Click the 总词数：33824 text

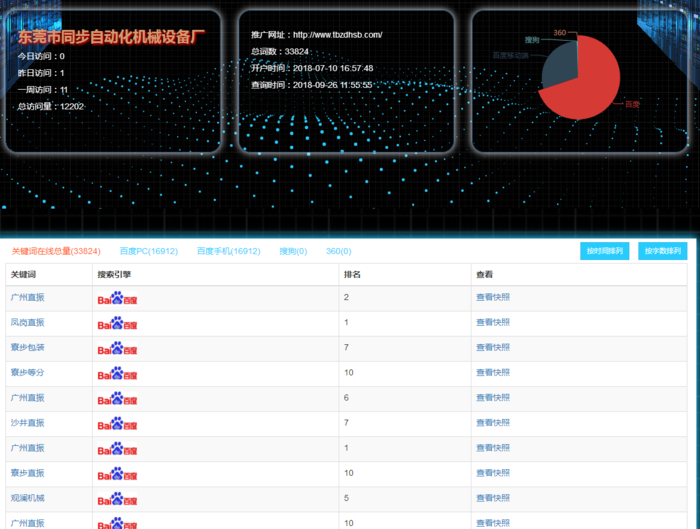pos(280,51)
